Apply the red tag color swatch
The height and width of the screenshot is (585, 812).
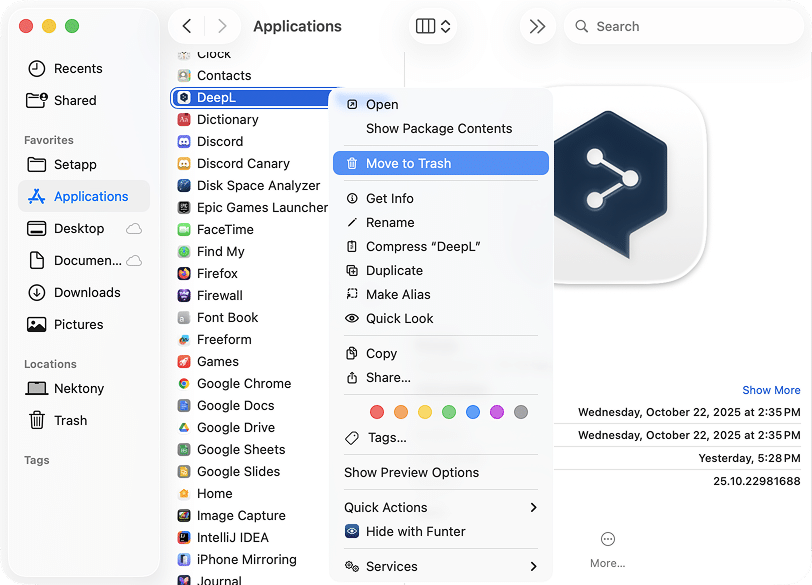[x=377, y=411]
